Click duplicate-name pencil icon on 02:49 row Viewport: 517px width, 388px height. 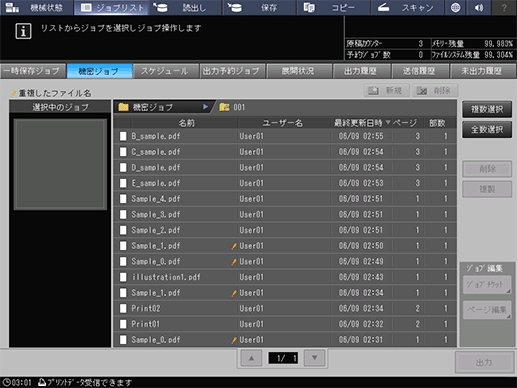click(234, 262)
